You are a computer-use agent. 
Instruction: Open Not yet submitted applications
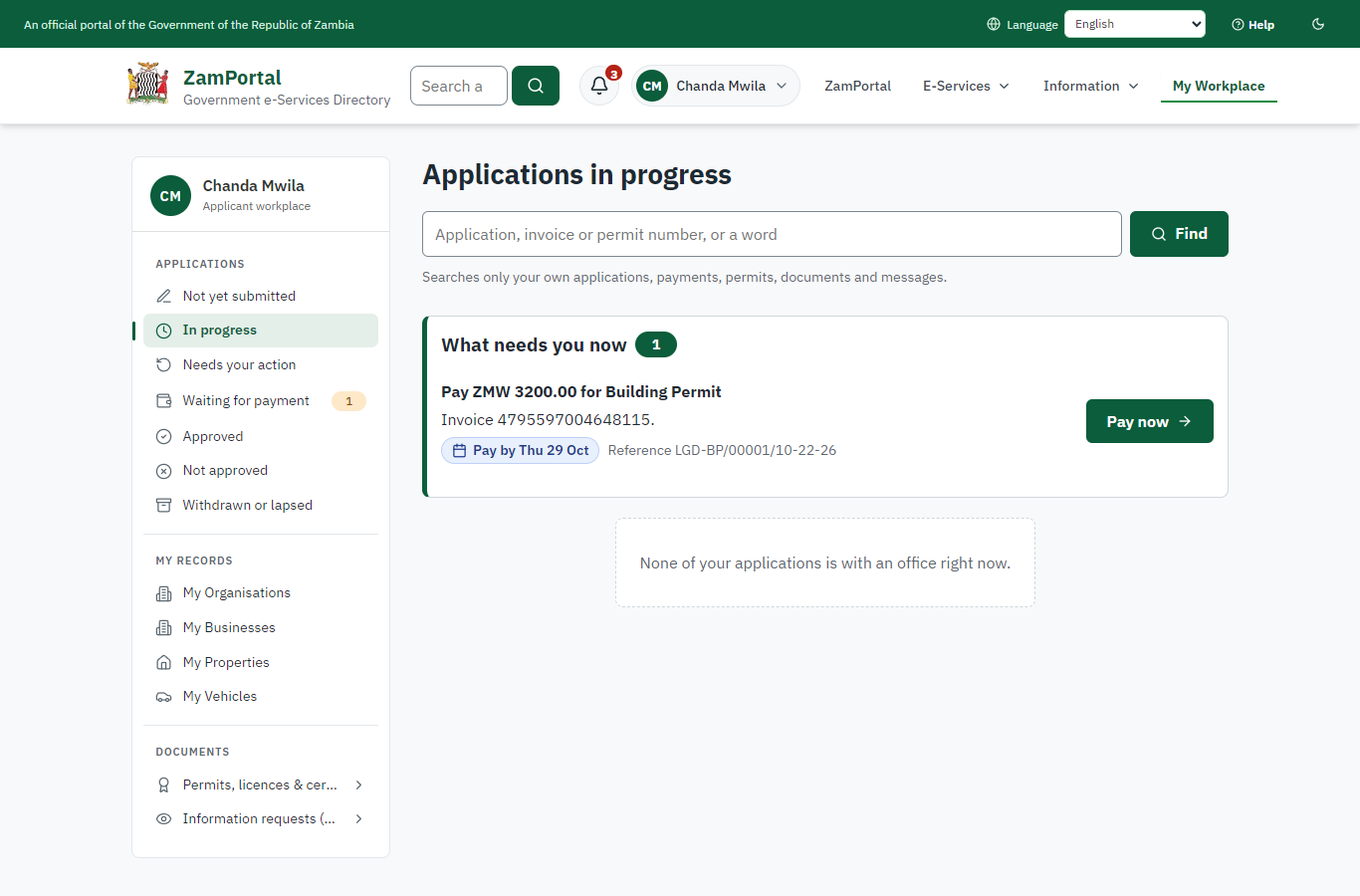pyautogui.click(x=261, y=296)
